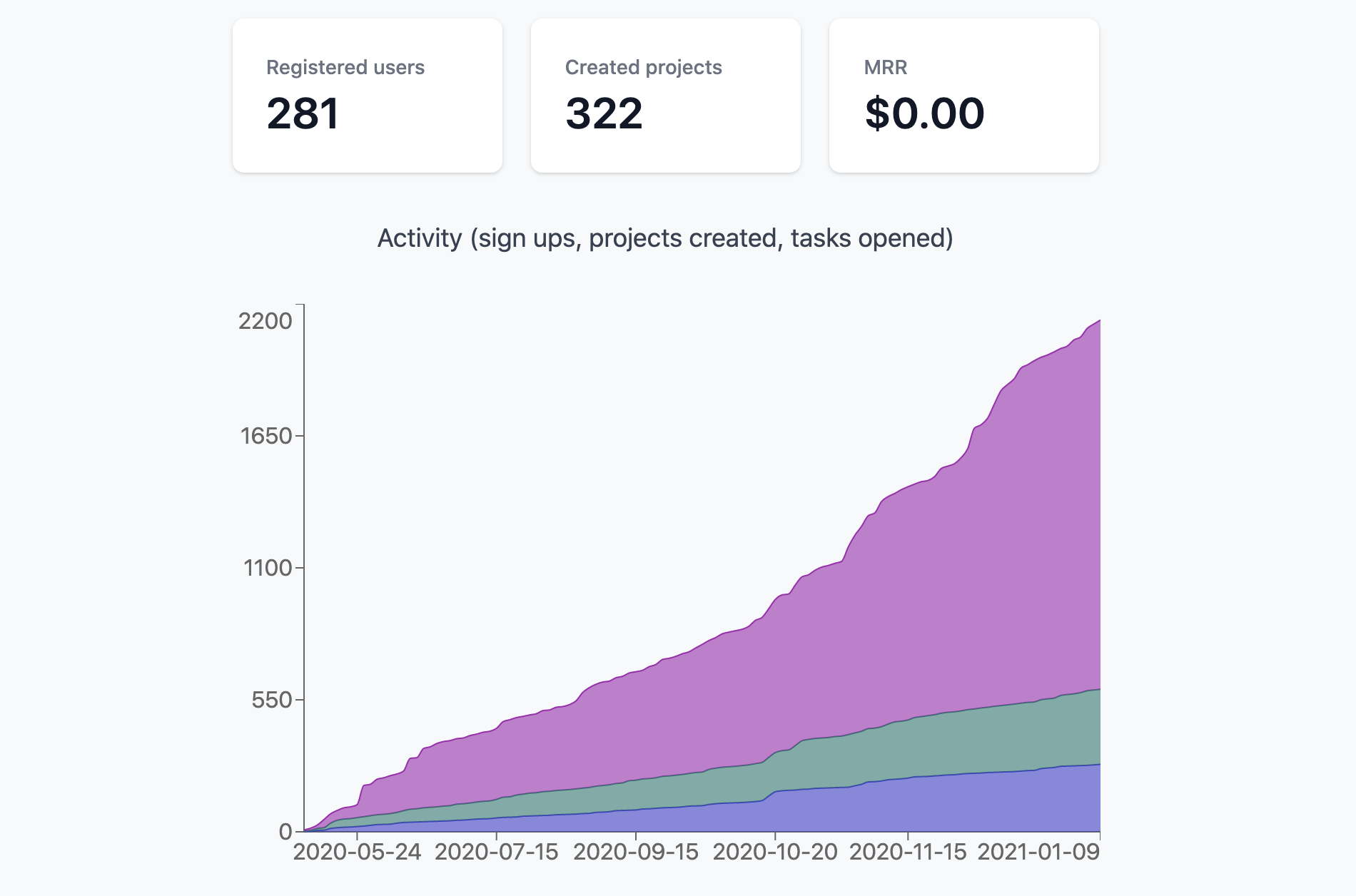Select the MRR card
This screenshot has height=896, width=1356.
[963, 96]
